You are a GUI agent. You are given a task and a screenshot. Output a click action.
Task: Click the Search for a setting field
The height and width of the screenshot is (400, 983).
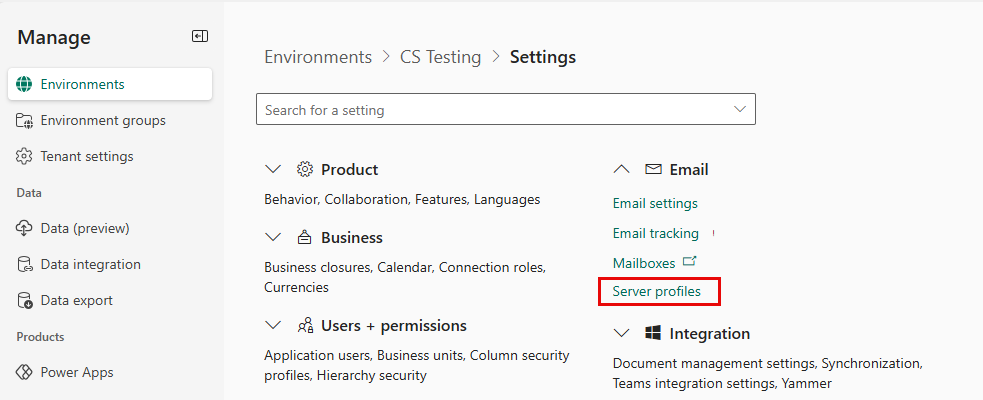coord(490,109)
